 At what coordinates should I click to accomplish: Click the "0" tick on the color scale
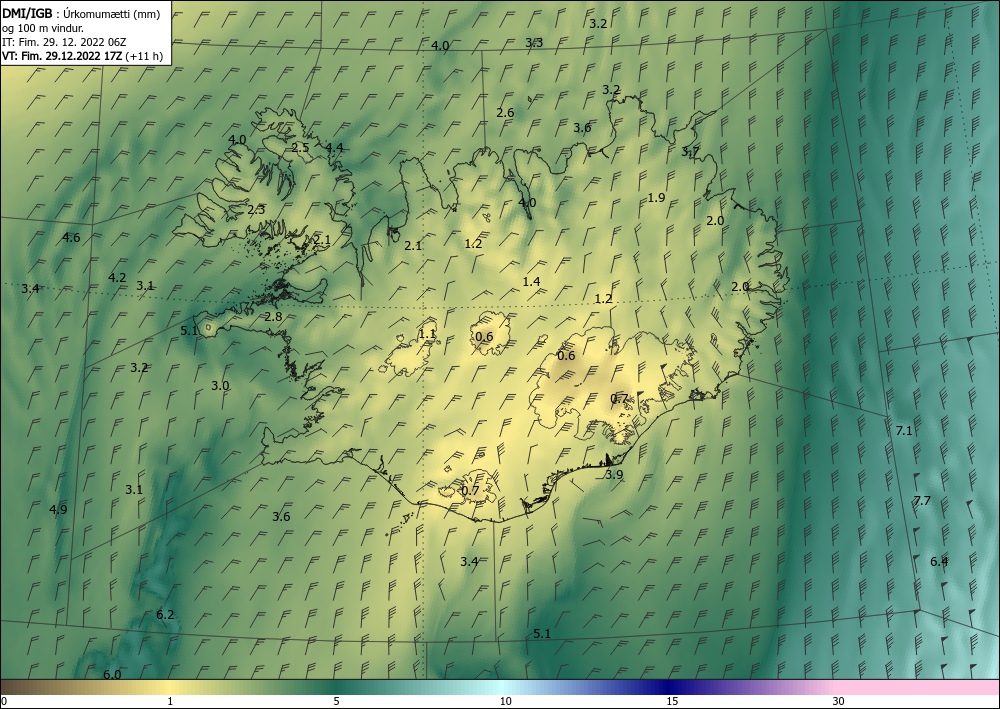(4, 702)
